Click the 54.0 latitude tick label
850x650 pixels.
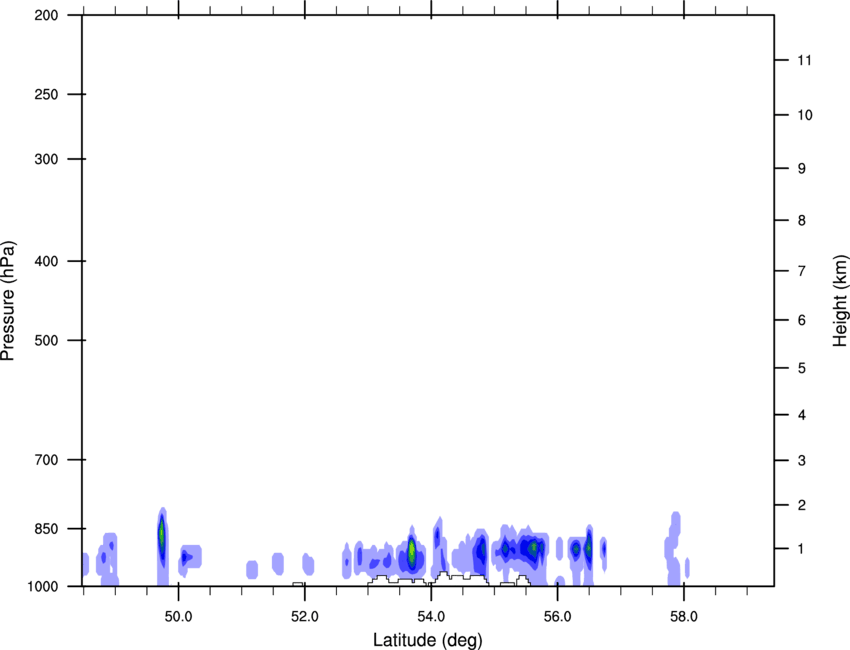431,617
